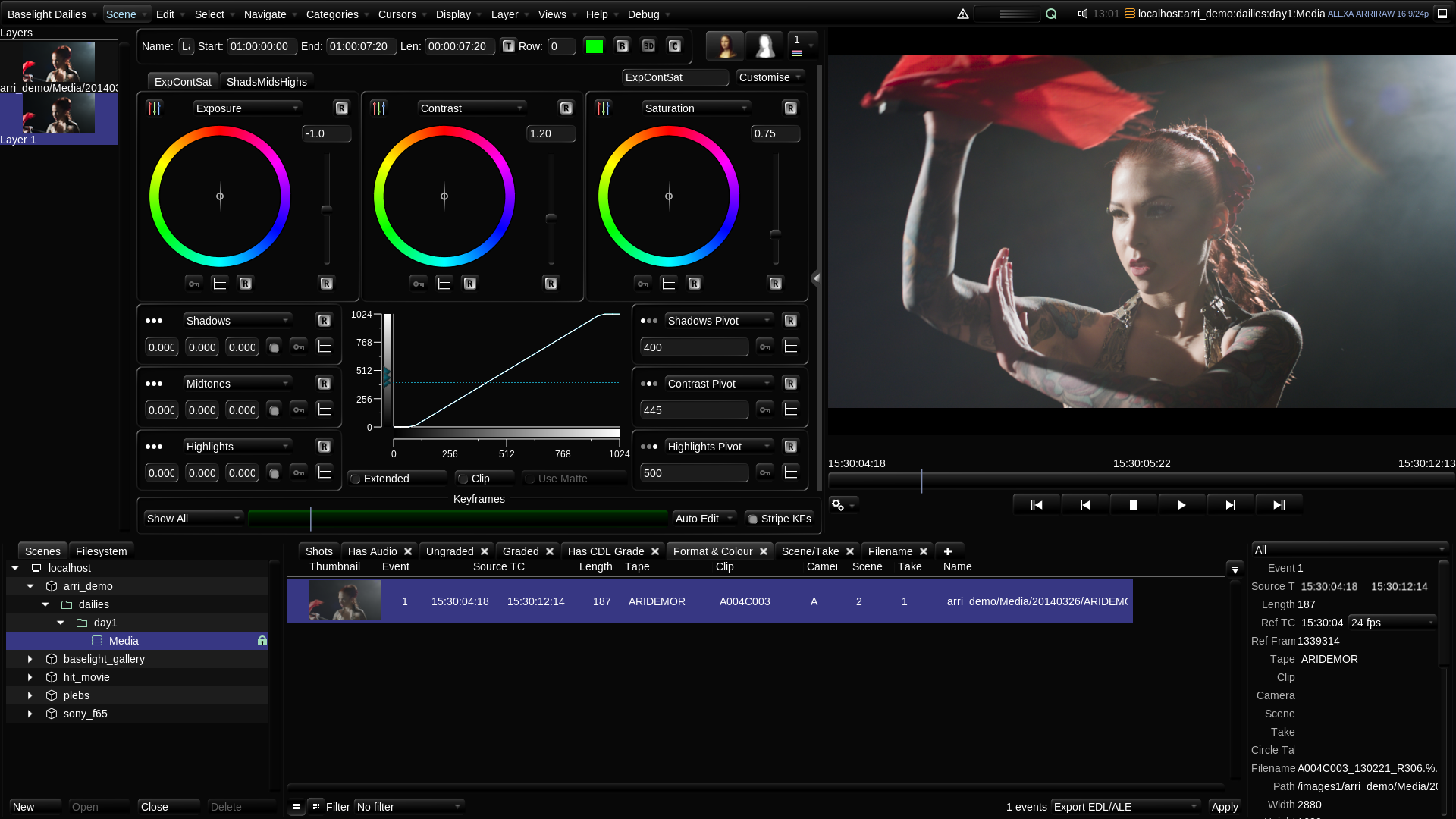This screenshot has height=819, width=1456.
Task: Click the B button in layer bar
Action: point(622,46)
